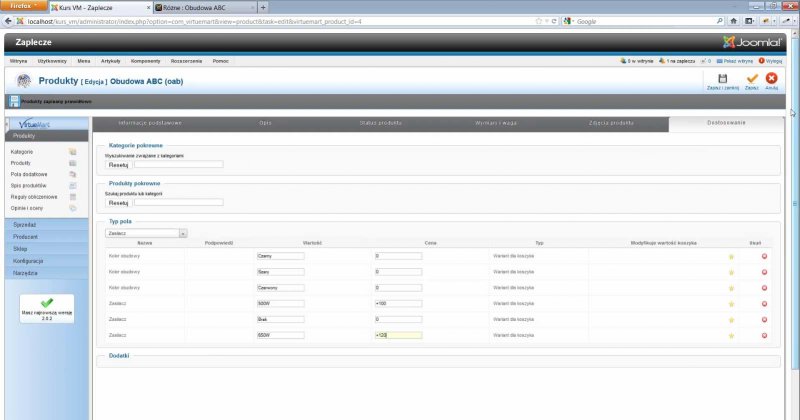
Task: Click the Zapisz checkmark icon
Action: click(751, 78)
